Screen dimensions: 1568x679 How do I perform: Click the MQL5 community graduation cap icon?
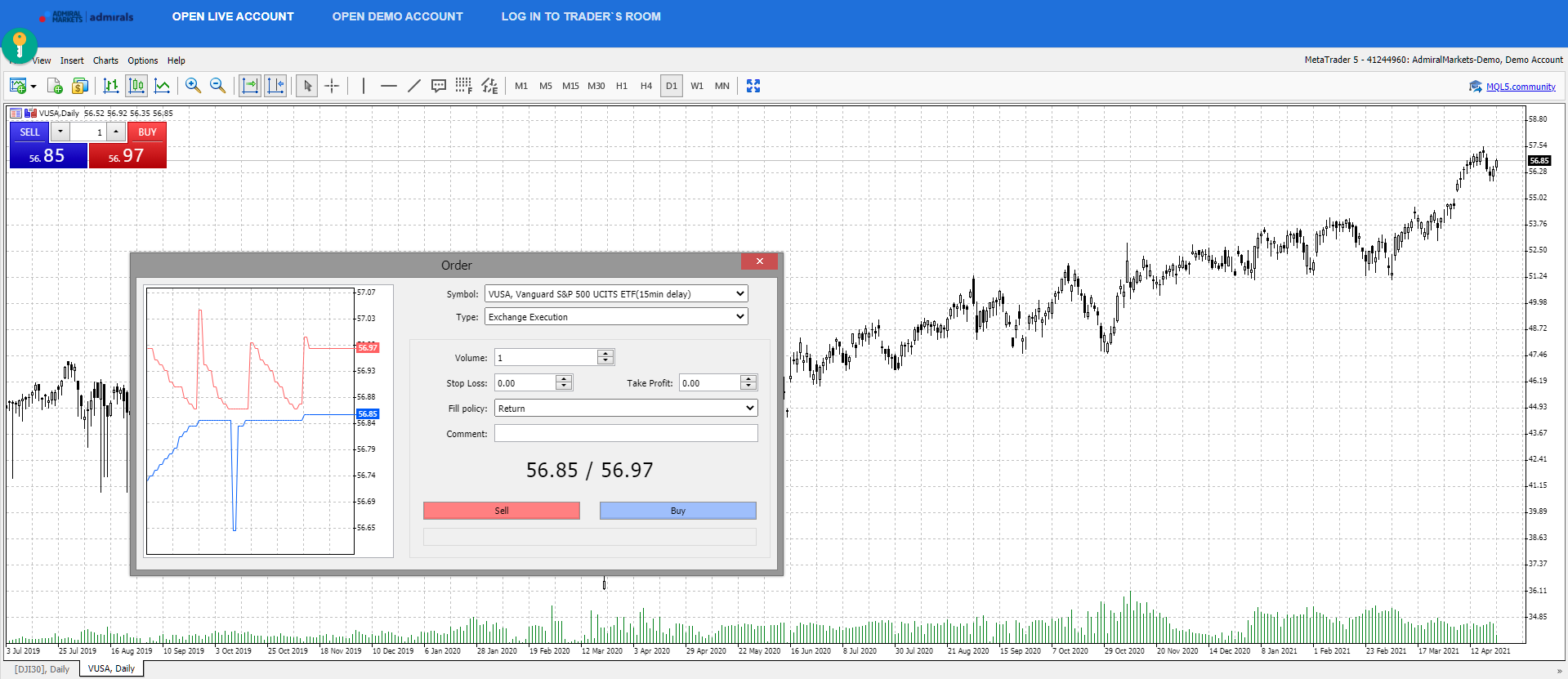point(1476,87)
